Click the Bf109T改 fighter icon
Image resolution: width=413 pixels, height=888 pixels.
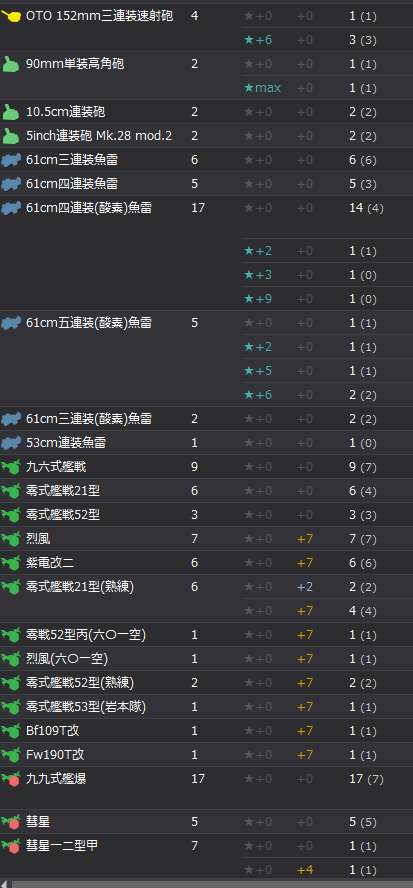point(11,731)
